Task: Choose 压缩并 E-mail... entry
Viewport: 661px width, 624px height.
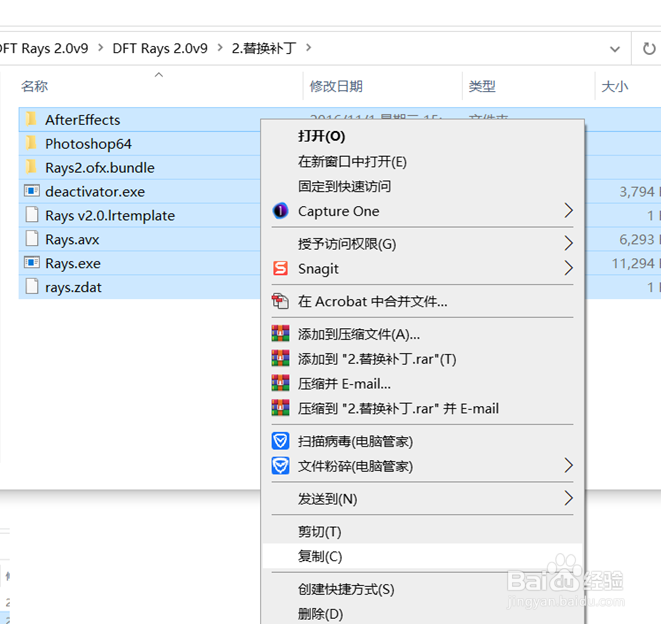Action: point(422,383)
